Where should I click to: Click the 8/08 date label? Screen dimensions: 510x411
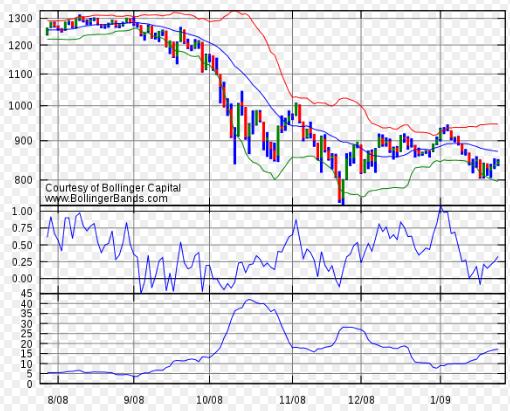tap(58, 399)
